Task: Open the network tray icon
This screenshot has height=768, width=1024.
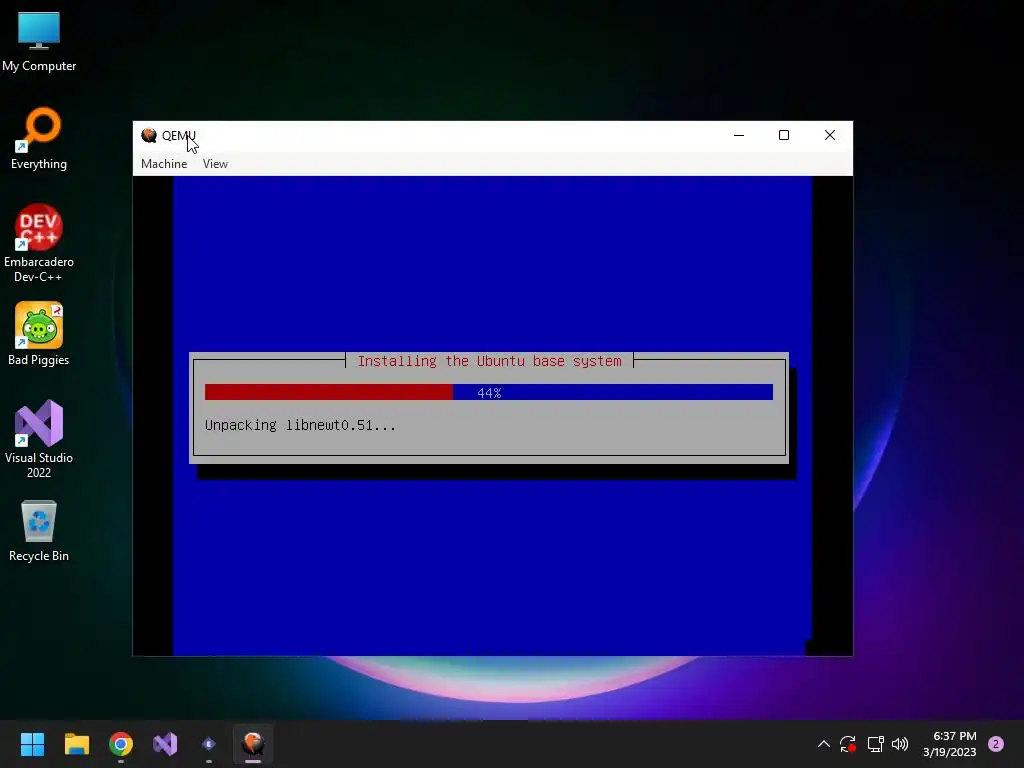Action: click(x=875, y=744)
